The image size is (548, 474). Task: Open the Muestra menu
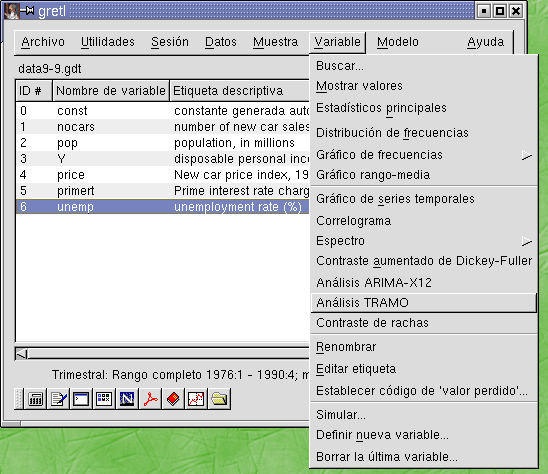coord(275,42)
